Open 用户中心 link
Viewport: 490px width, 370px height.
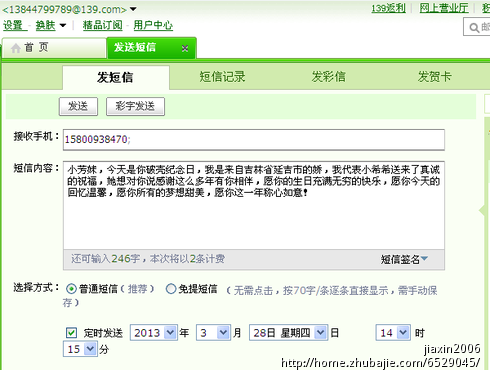coord(153,25)
